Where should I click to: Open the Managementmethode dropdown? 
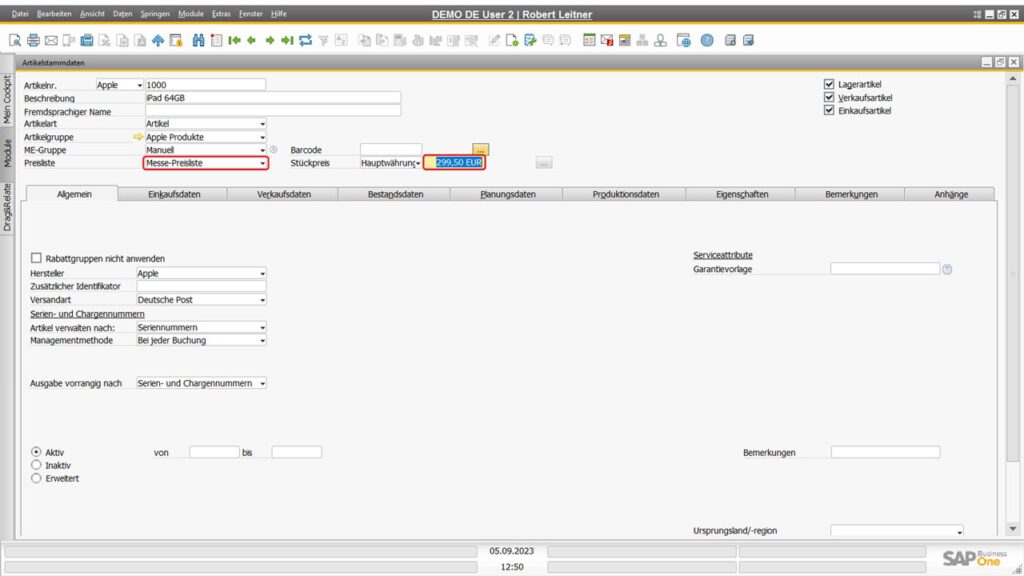201,340
